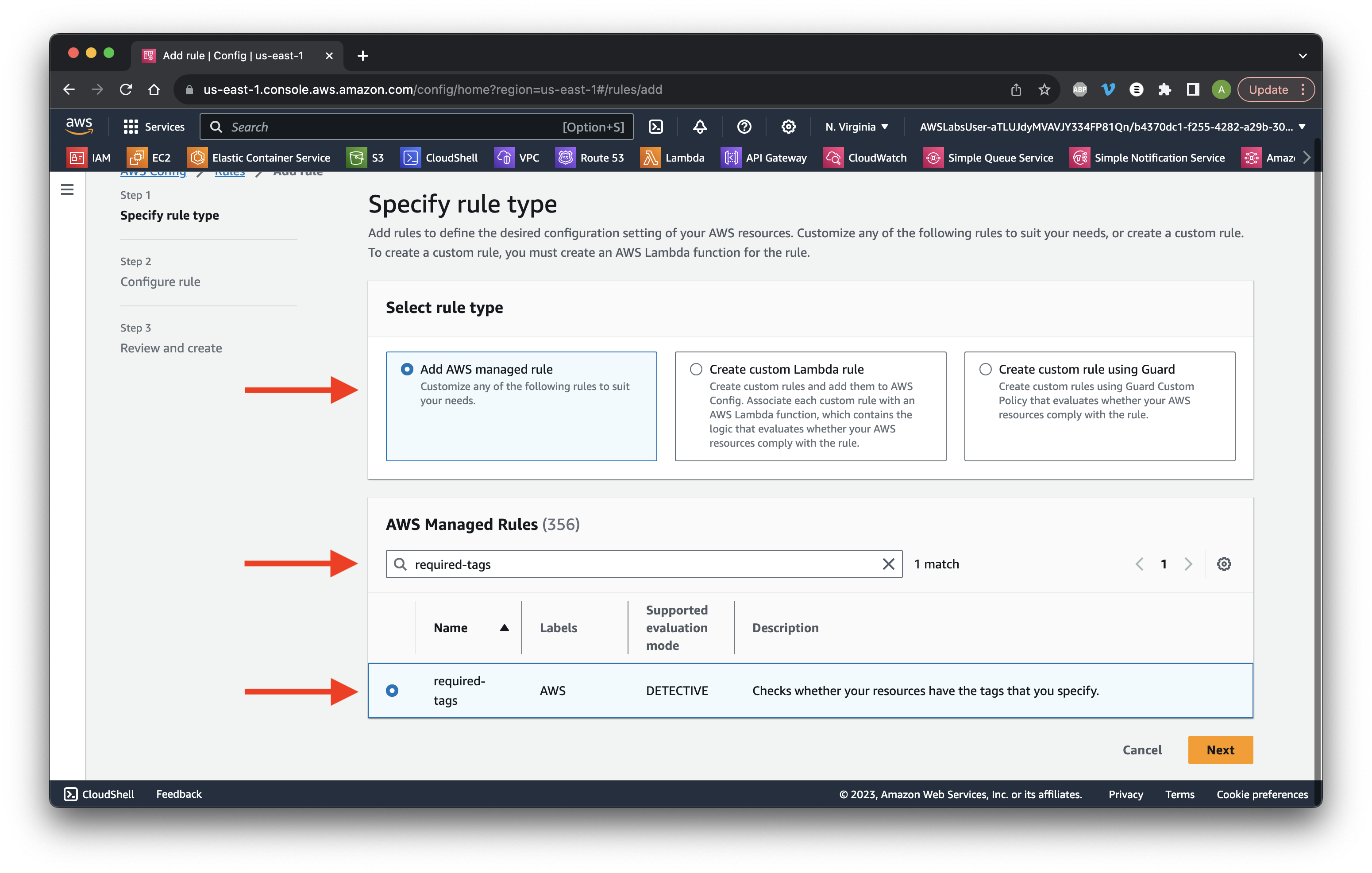The height and width of the screenshot is (873, 1372).
Task: Go to next page of managed rules
Action: [1188, 564]
